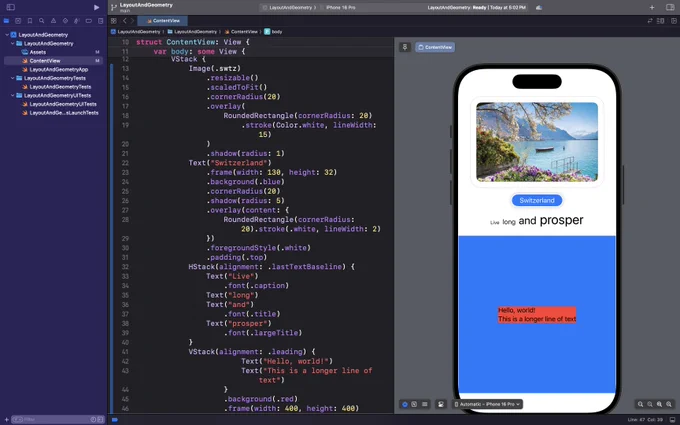This screenshot has height=425, width=680.
Task: Collapse the LayoutAndGeometry folder group chevron
Action: 13,43
